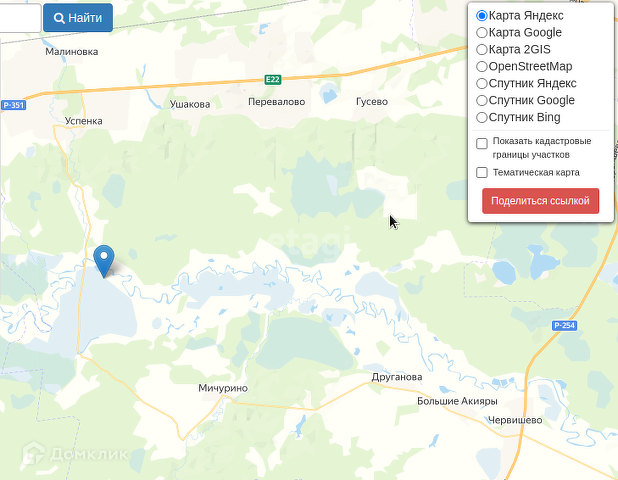Click the blue location pin marker
This screenshot has width=618, height=480.
pos(104,261)
